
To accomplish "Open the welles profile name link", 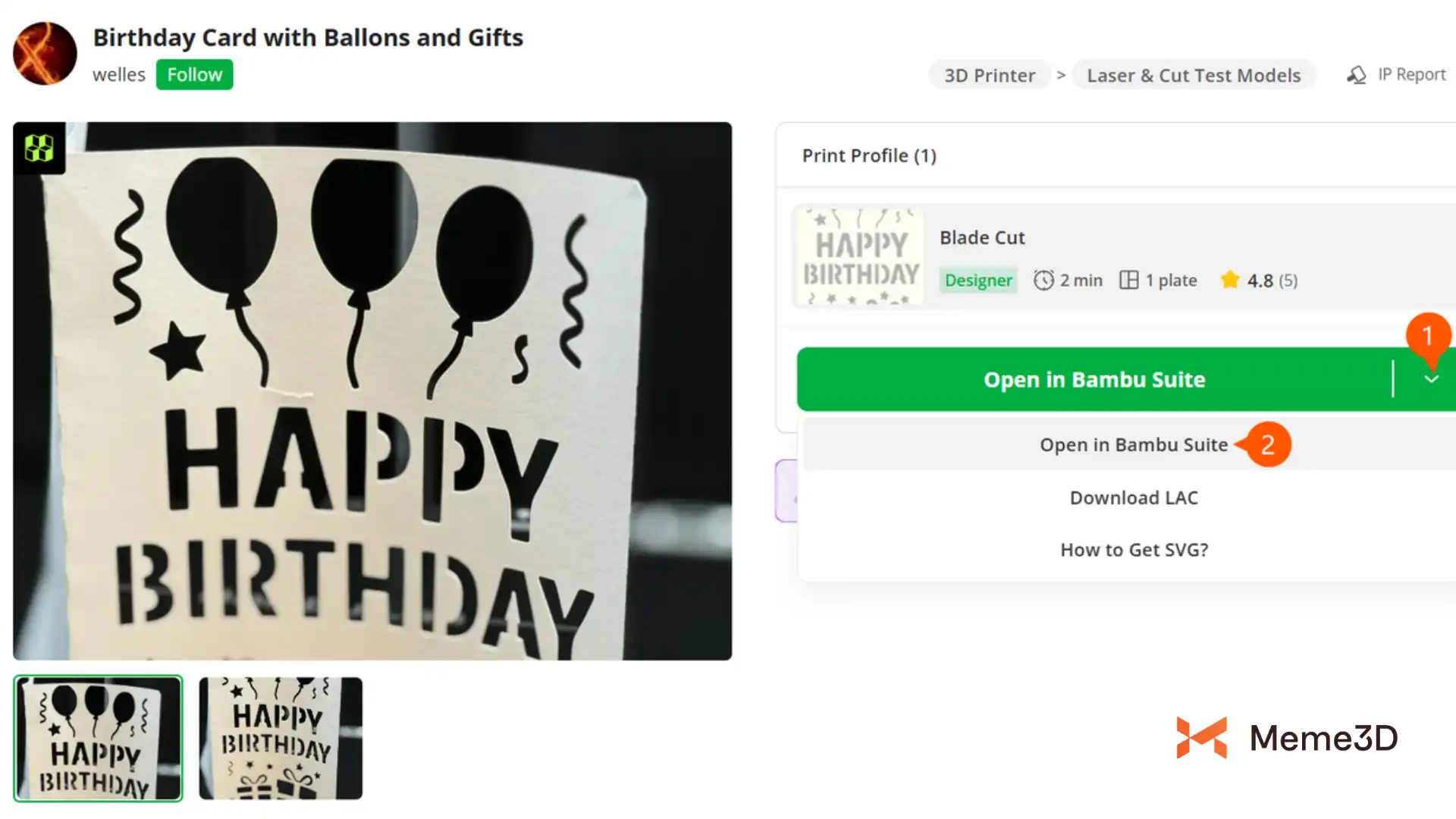I will [x=118, y=75].
